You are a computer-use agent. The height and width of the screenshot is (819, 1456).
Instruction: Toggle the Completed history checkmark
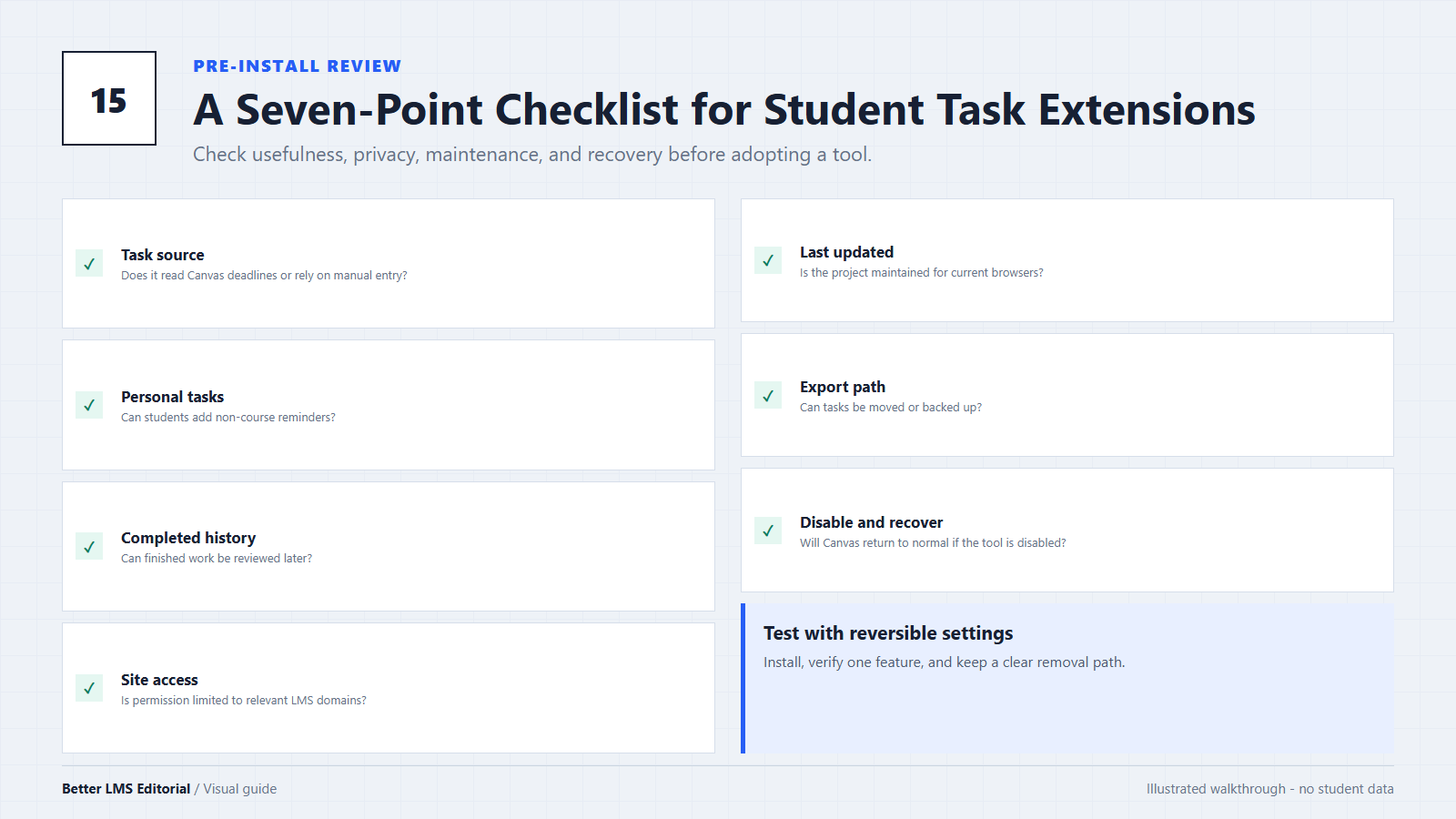pyautogui.click(x=89, y=547)
